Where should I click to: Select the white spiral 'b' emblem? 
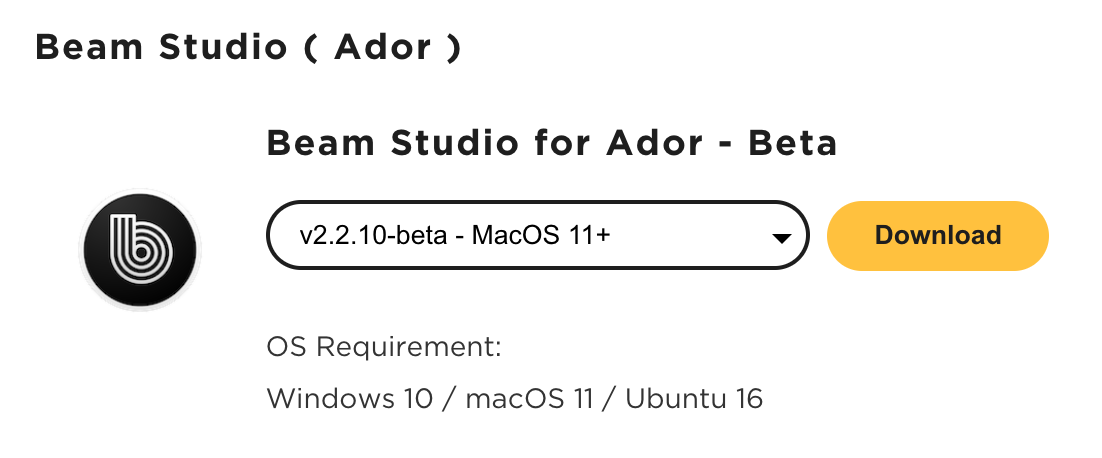pyautogui.click(x=140, y=249)
